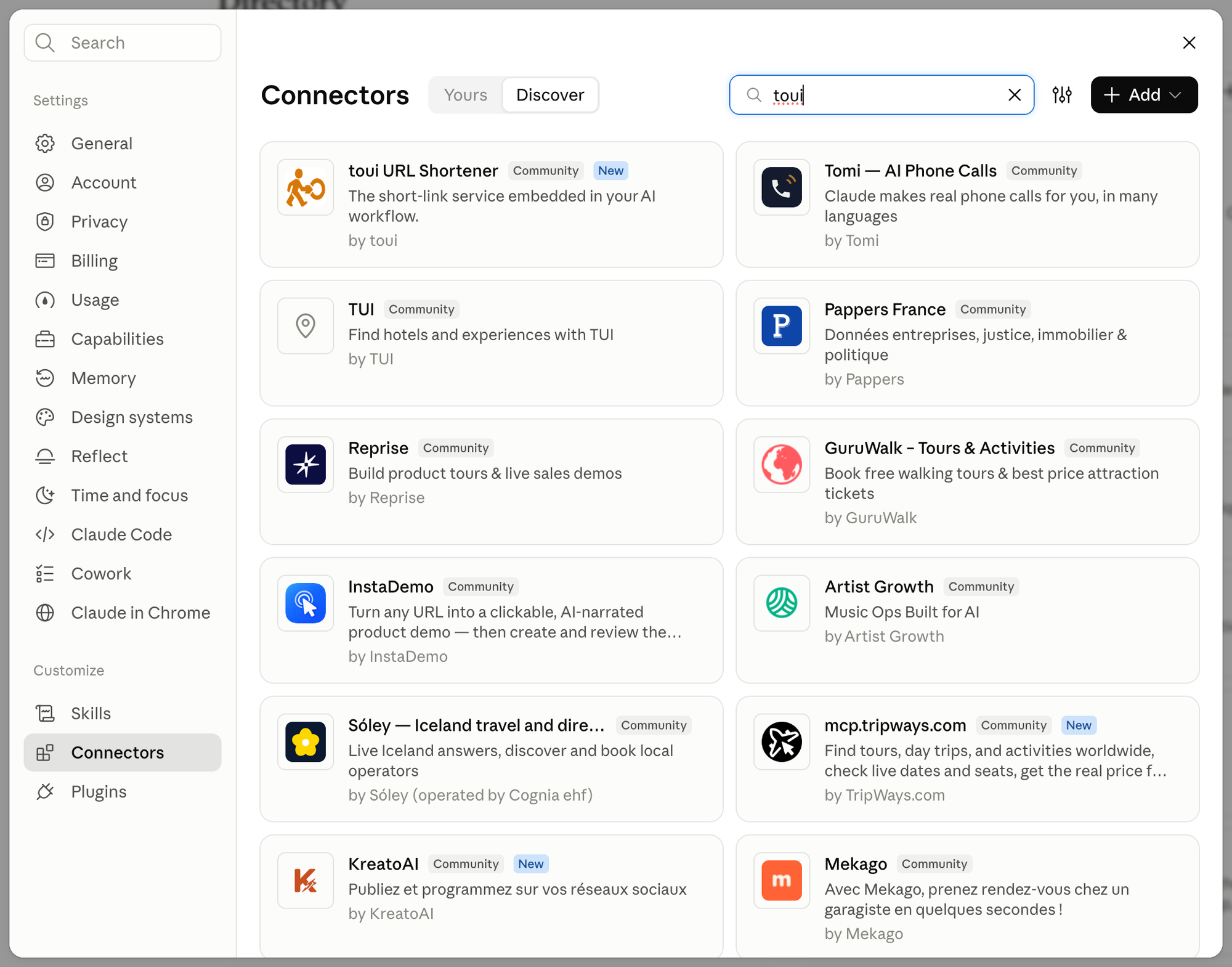Click the KreatoAI K logo
The image size is (1232, 967).
[306, 881]
